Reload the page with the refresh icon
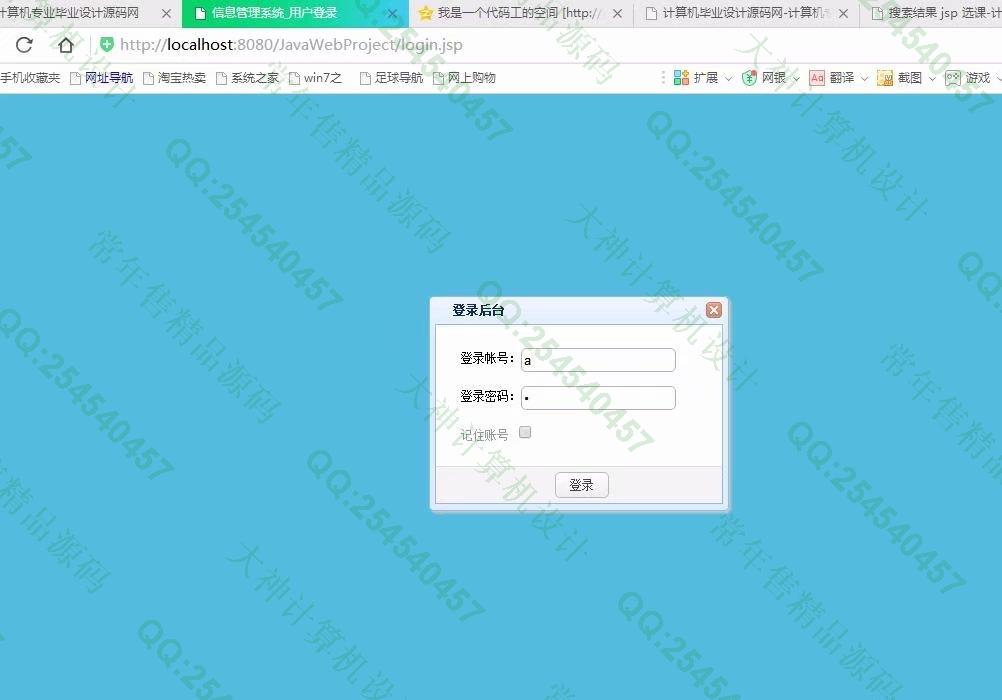Viewport: 1002px width, 700px height. coord(24,45)
